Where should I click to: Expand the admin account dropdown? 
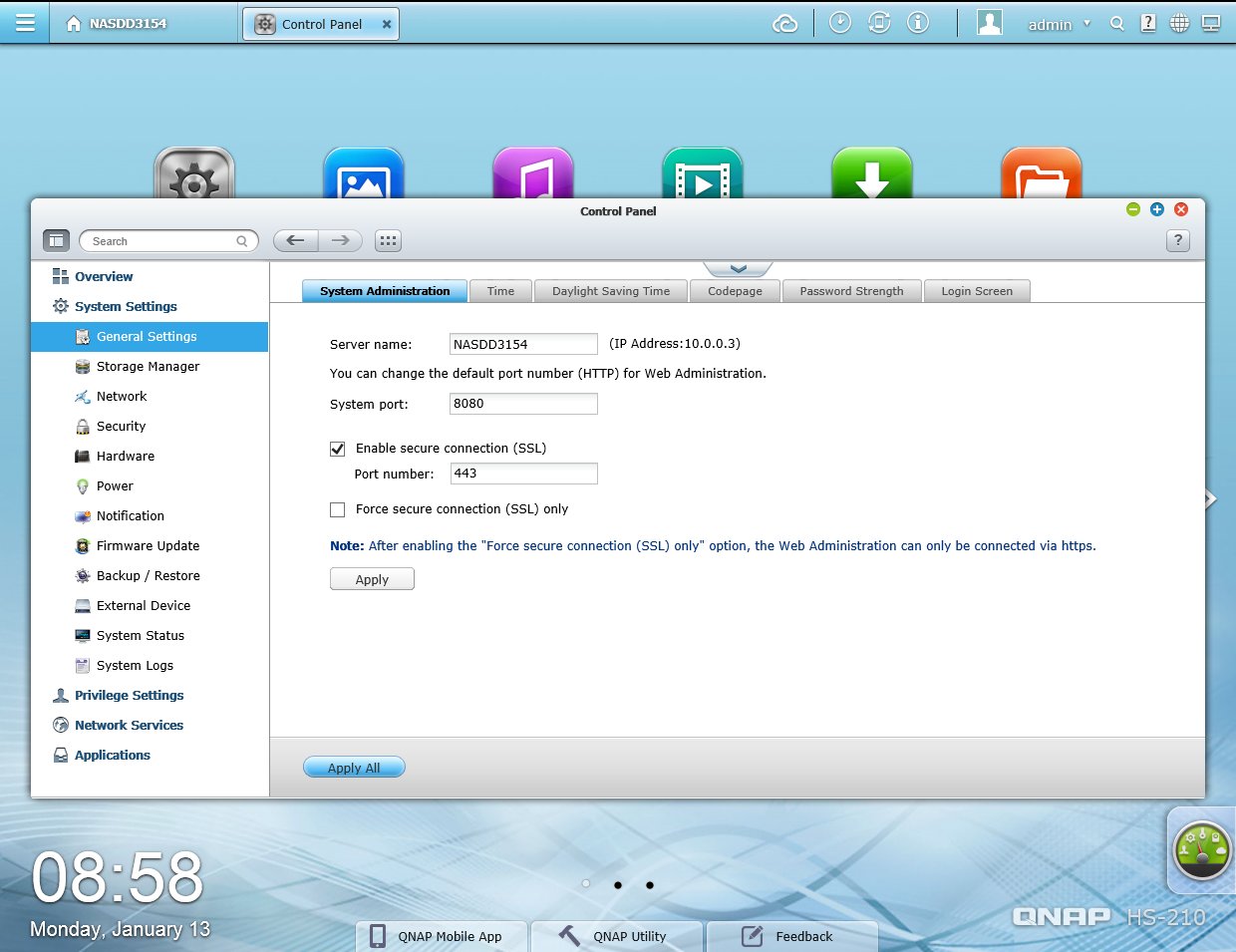click(1086, 24)
